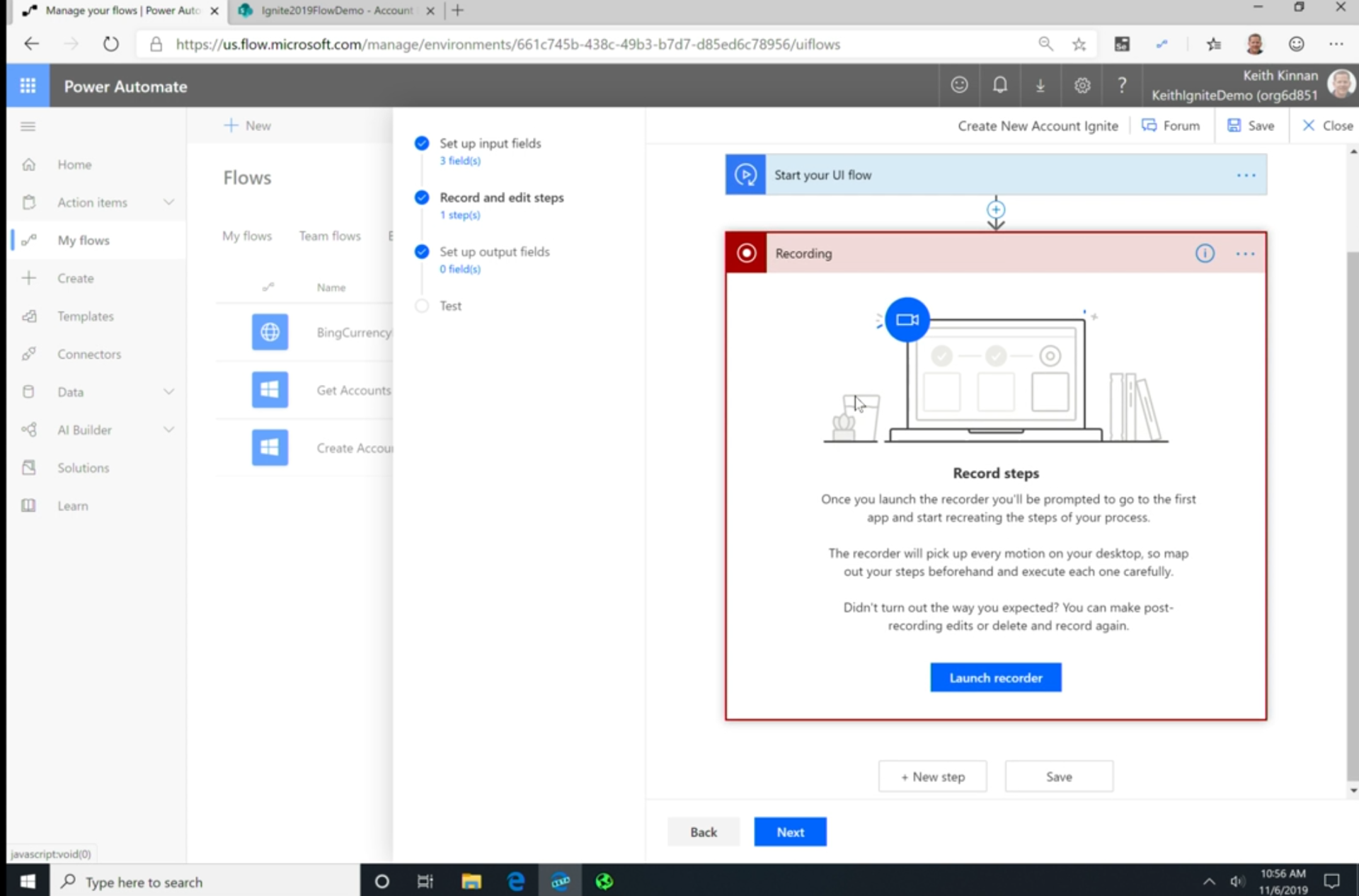The width and height of the screenshot is (1359, 896).
Task: Click the Start your UI flow play icon
Action: point(745,174)
